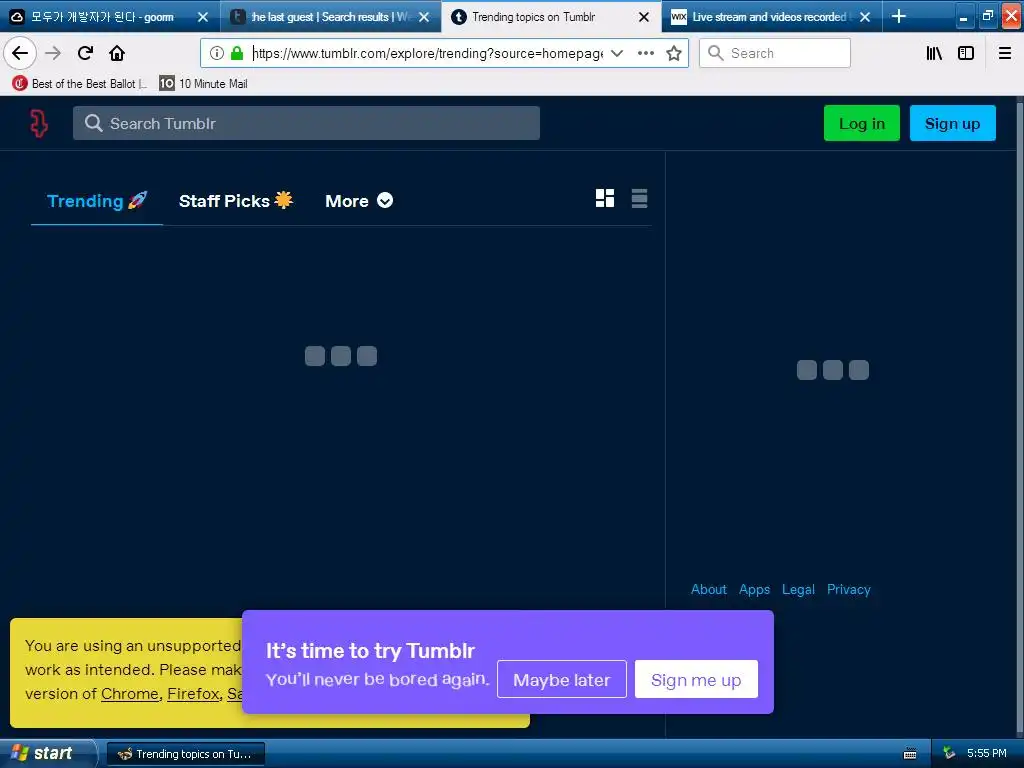Viewport: 1024px width, 768px height.
Task: Select the Staff Picks tab
Action: [236, 200]
